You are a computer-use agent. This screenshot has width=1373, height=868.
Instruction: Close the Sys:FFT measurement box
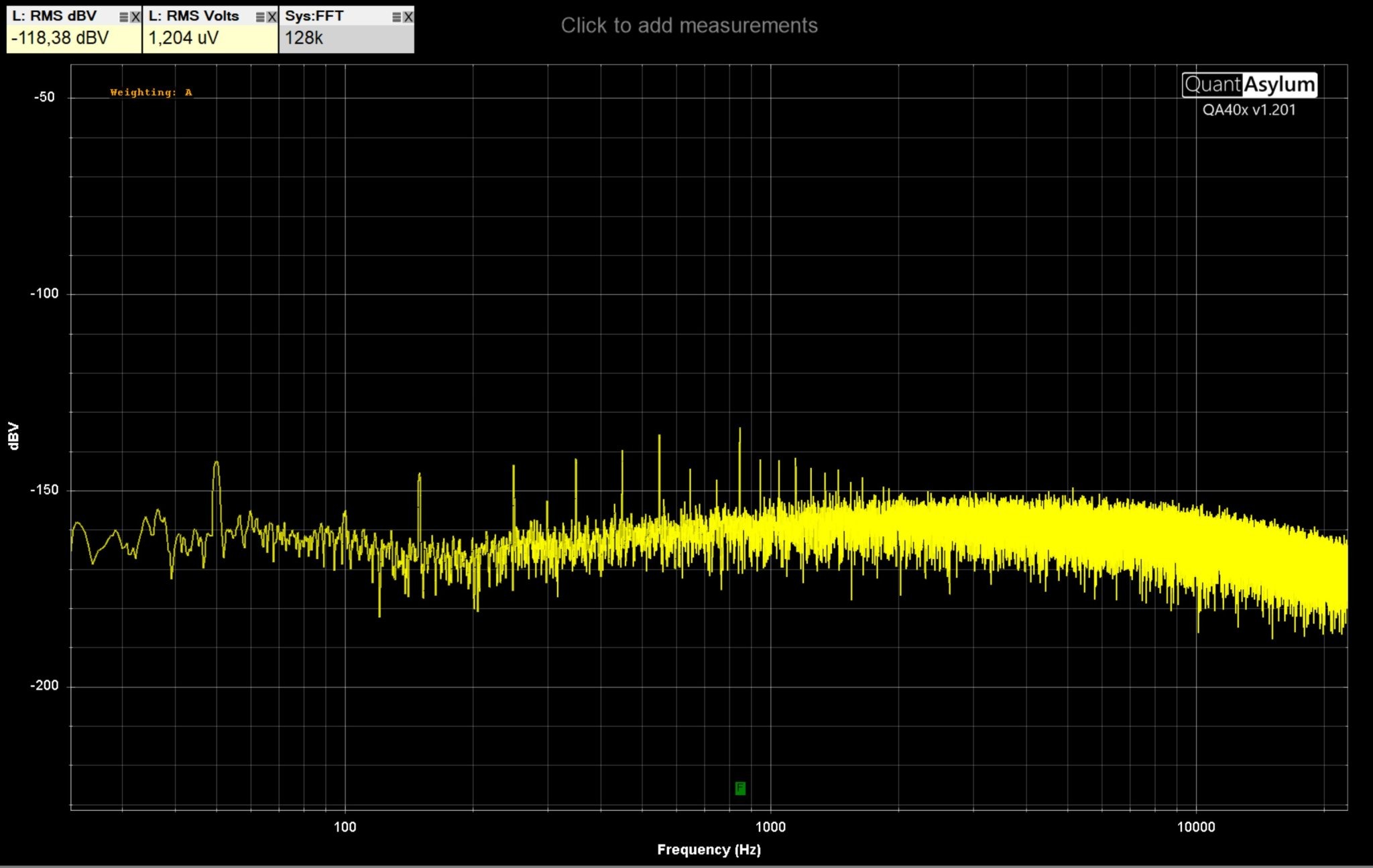click(408, 17)
